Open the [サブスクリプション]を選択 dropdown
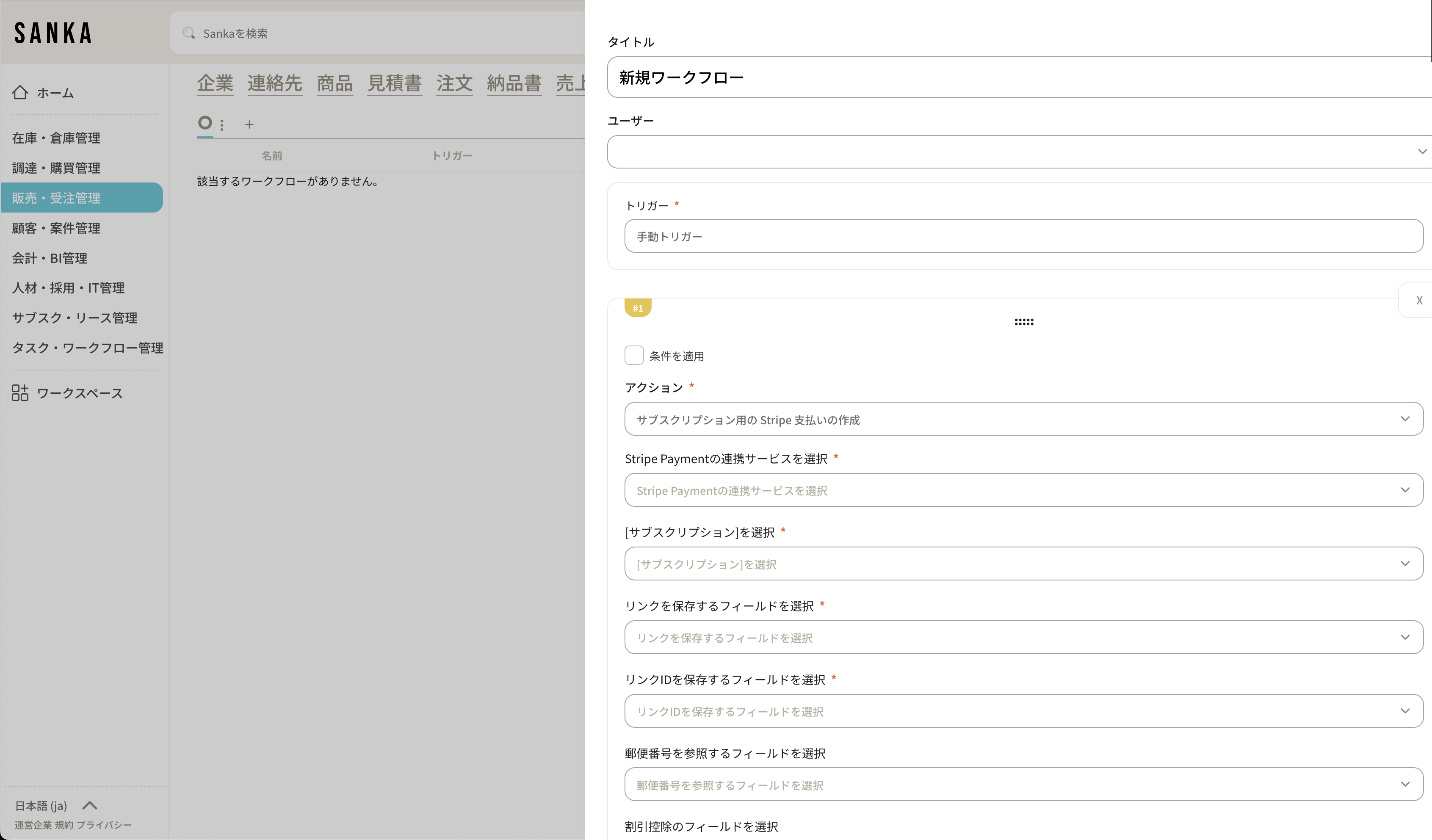This screenshot has width=1432, height=840. point(1023,563)
